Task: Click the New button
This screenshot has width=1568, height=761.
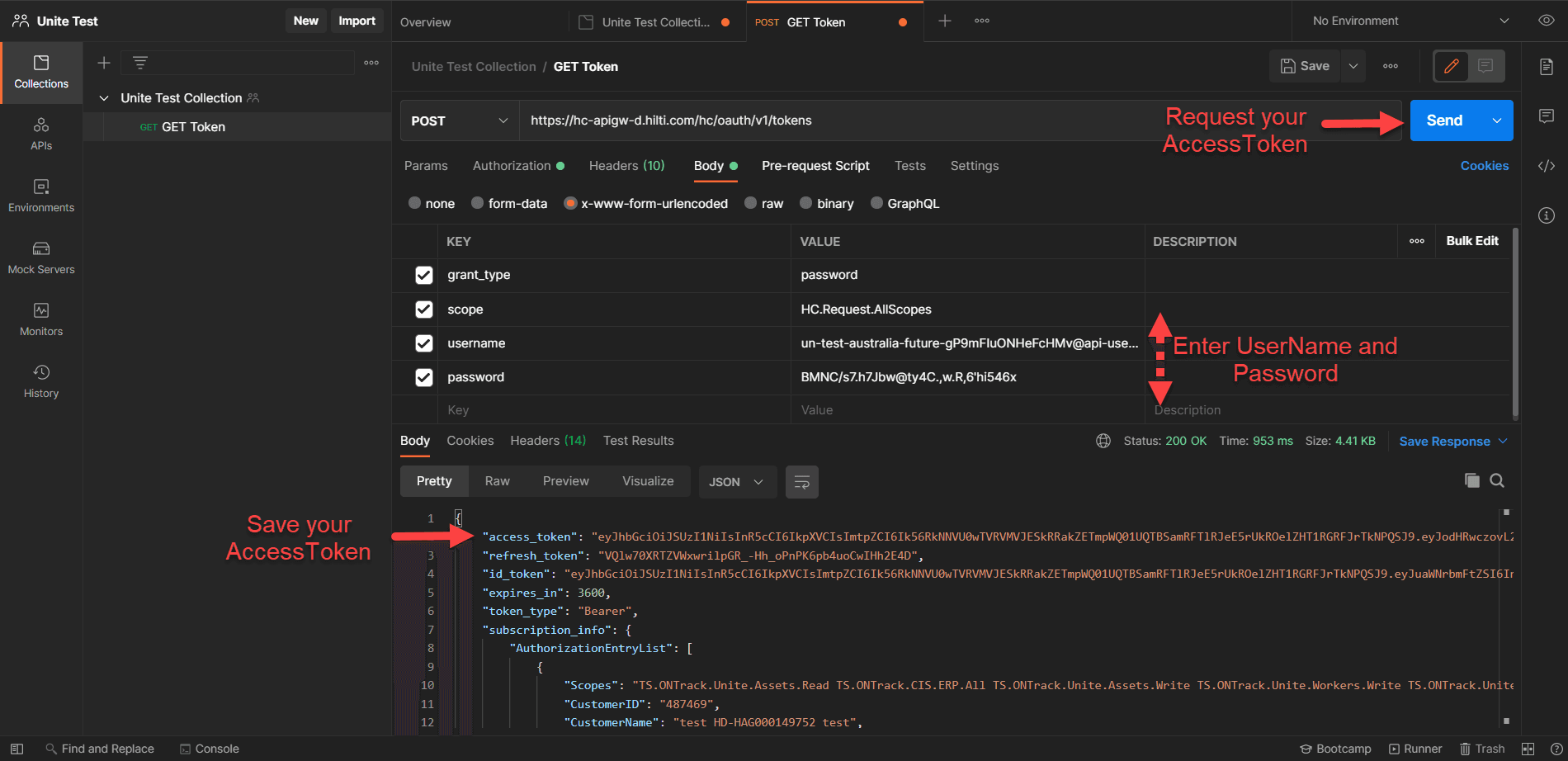Action: (x=305, y=21)
